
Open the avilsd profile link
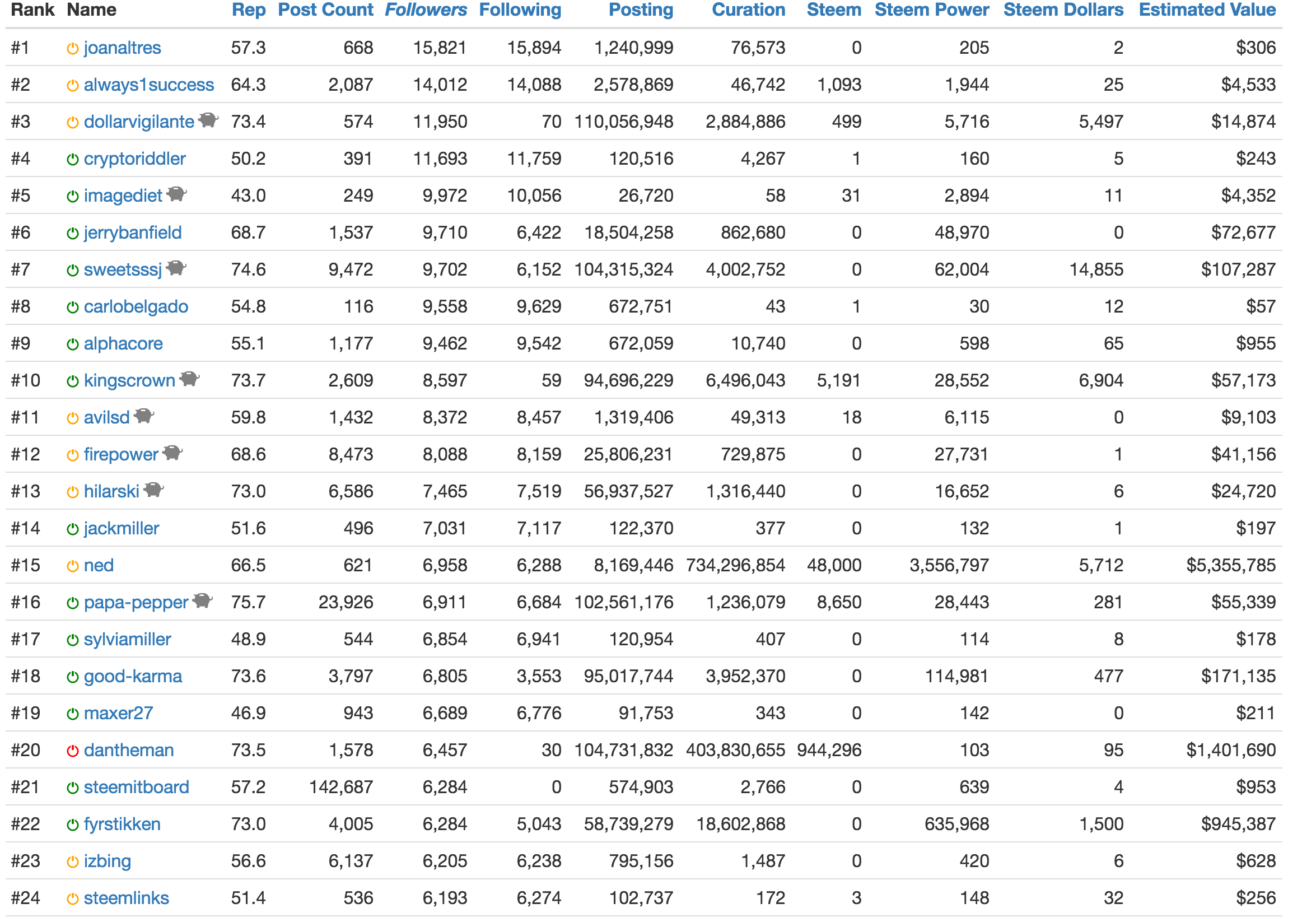(107, 418)
